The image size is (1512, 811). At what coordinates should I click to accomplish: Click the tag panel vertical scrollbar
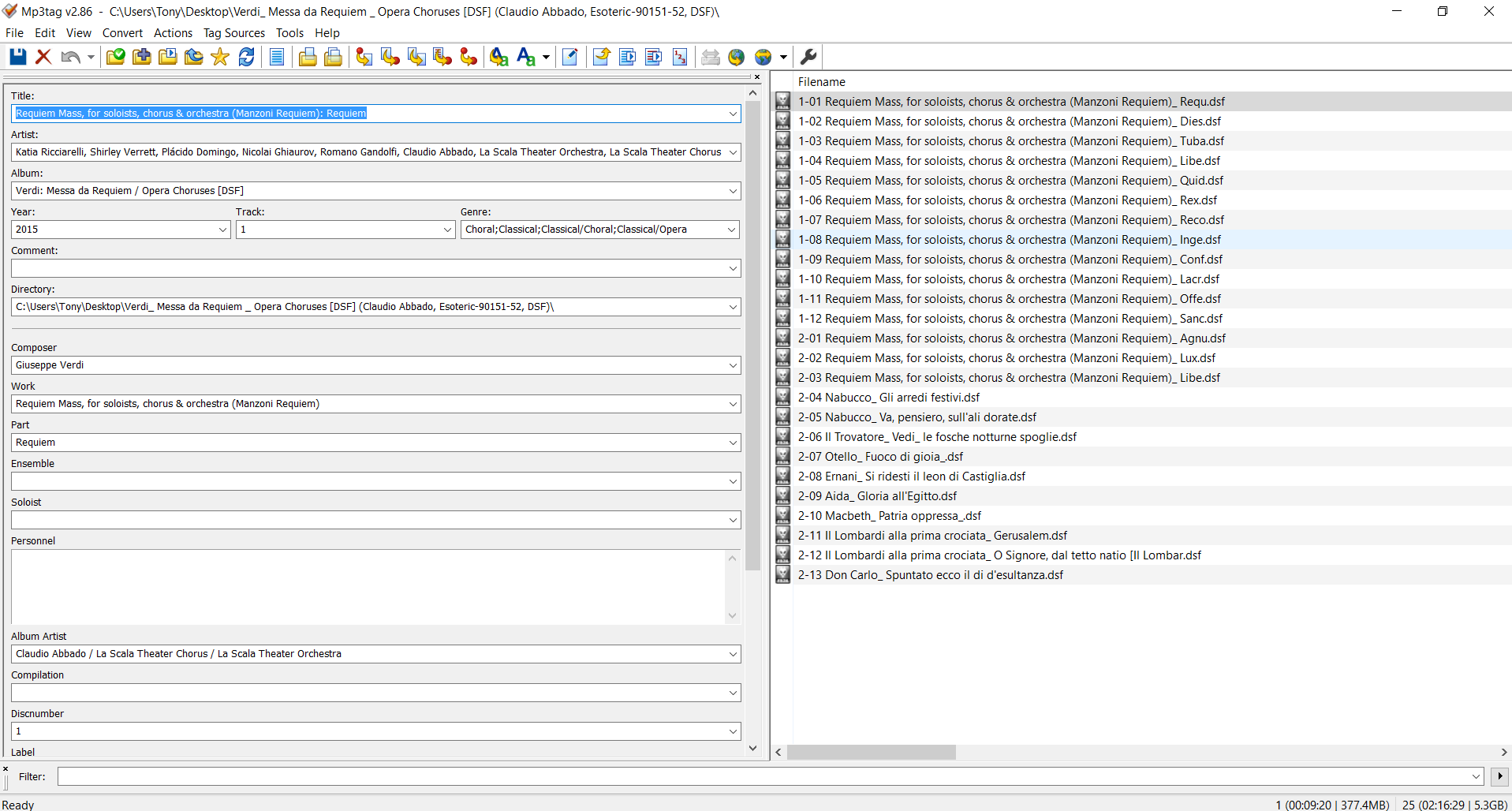[x=752, y=335]
